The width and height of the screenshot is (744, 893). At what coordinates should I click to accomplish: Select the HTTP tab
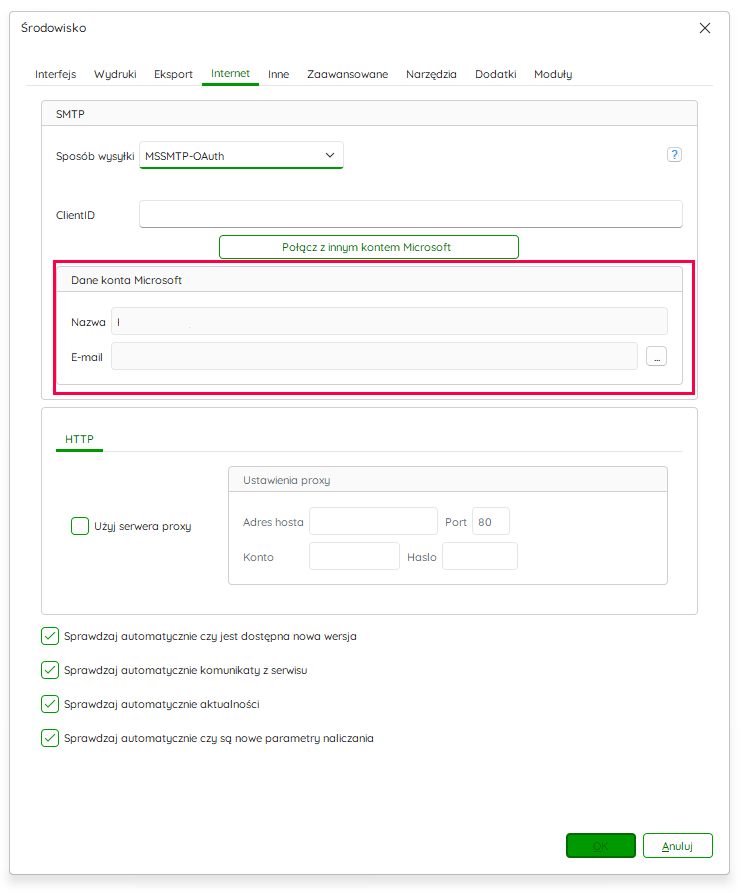(x=79, y=439)
